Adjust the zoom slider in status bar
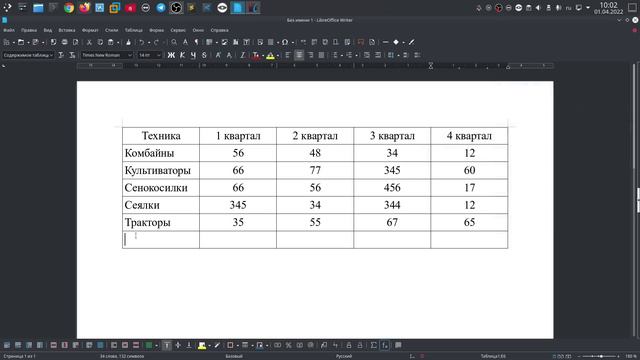Screen dimensions: 640x360 [600, 356]
